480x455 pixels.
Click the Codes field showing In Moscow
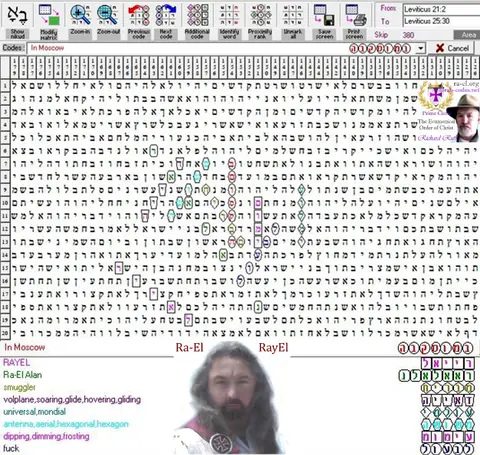(x=222, y=48)
